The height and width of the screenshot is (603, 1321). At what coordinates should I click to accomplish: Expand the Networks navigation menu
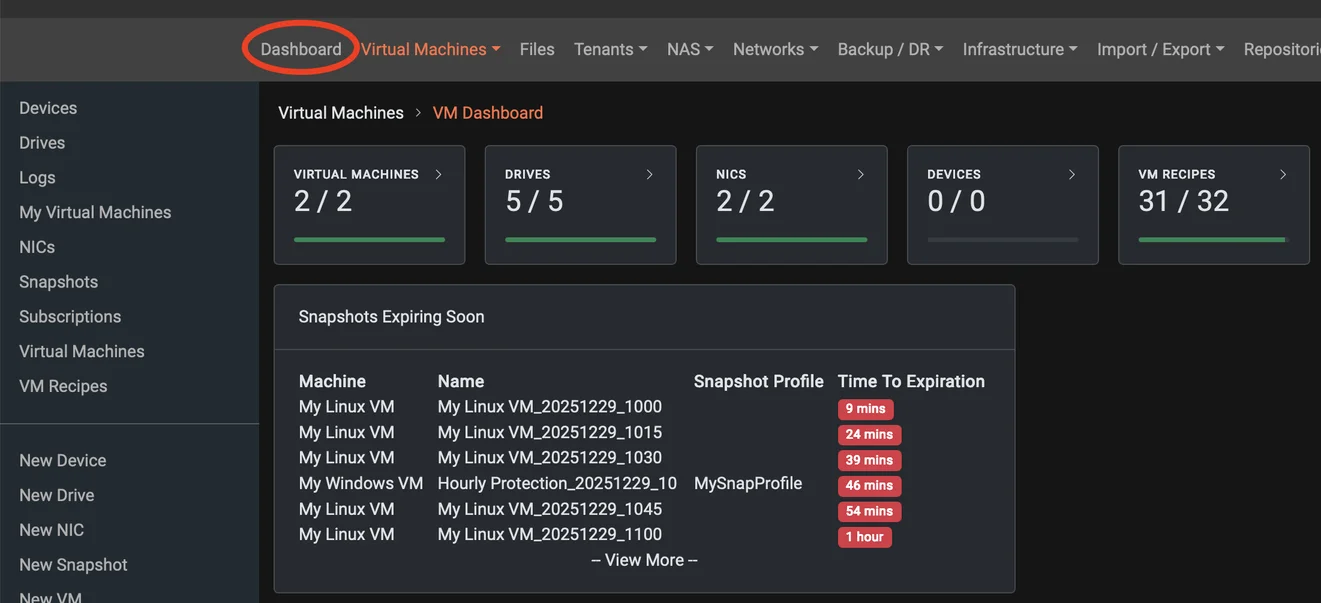point(775,49)
